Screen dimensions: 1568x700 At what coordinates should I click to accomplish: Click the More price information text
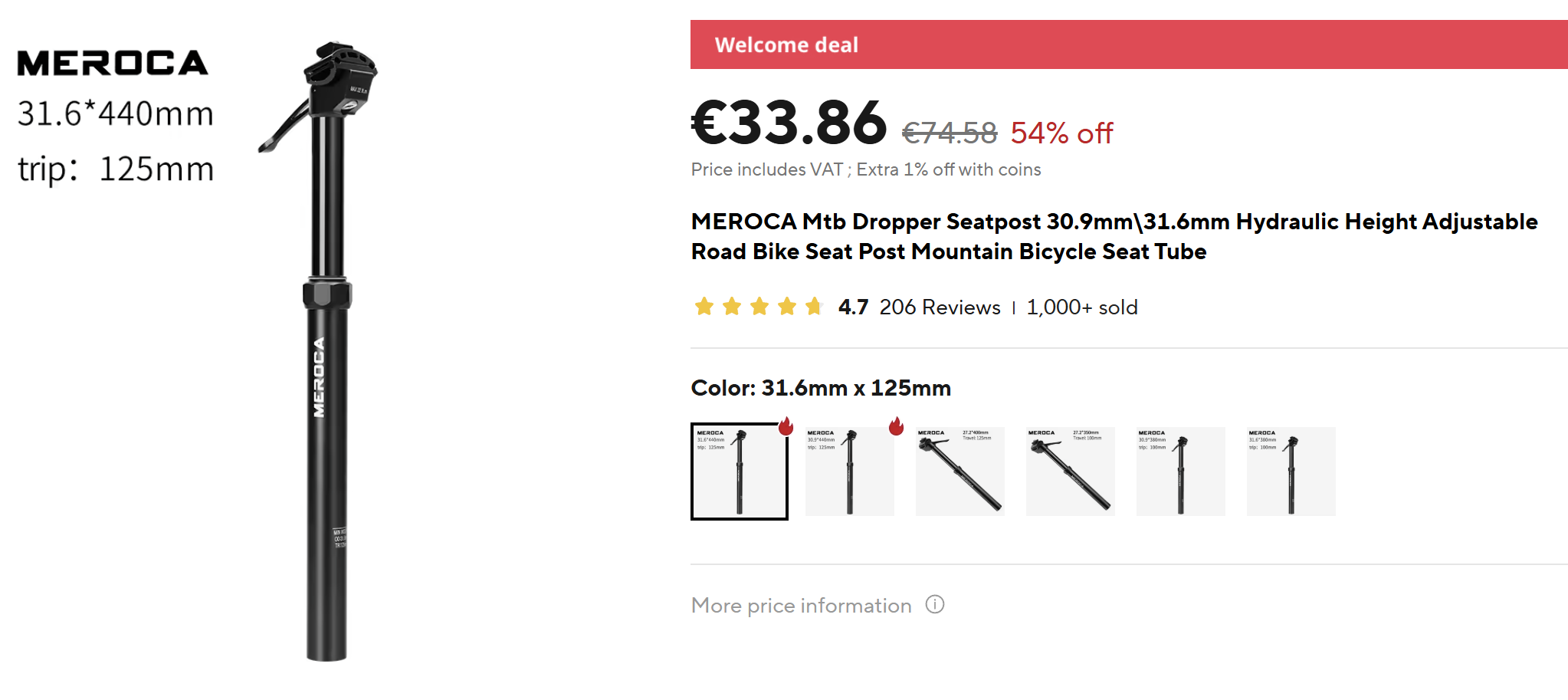click(x=801, y=606)
